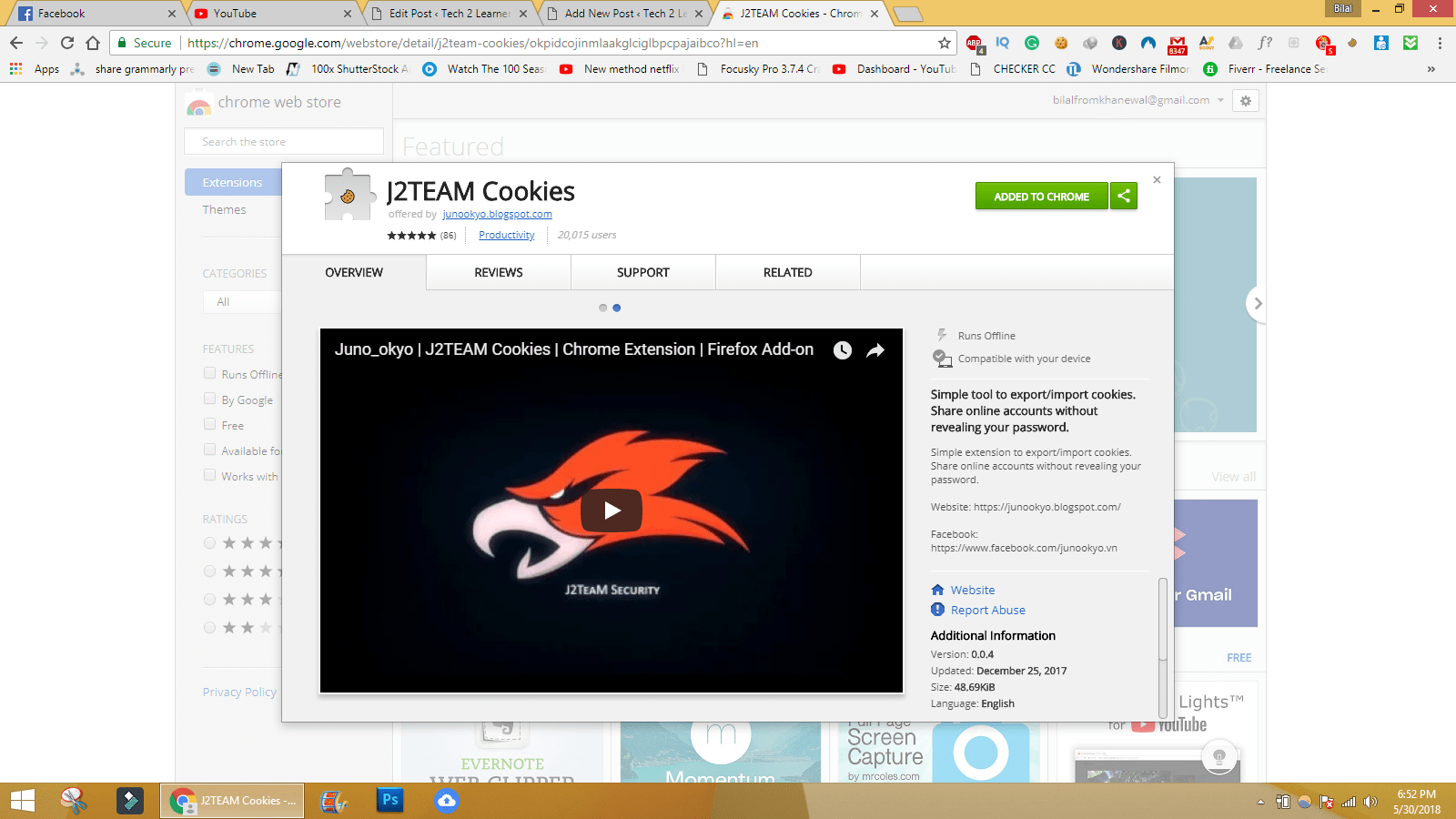The width and height of the screenshot is (1456, 819).
Task: Launch Photoshop from the taskbar
Action: [x=389, y=801]
